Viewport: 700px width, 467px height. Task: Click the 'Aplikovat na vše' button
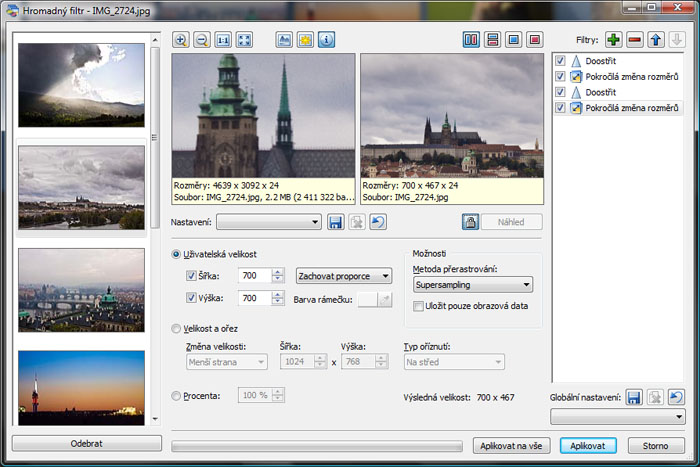512,445
